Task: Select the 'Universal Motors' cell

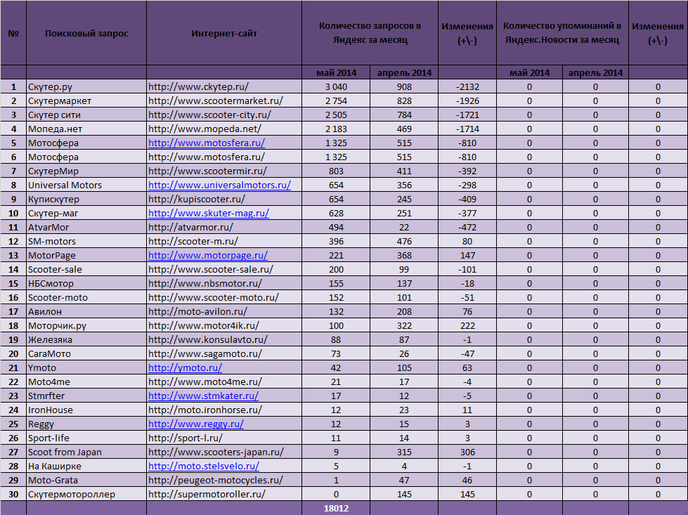Action: click(x=86, y=185)
